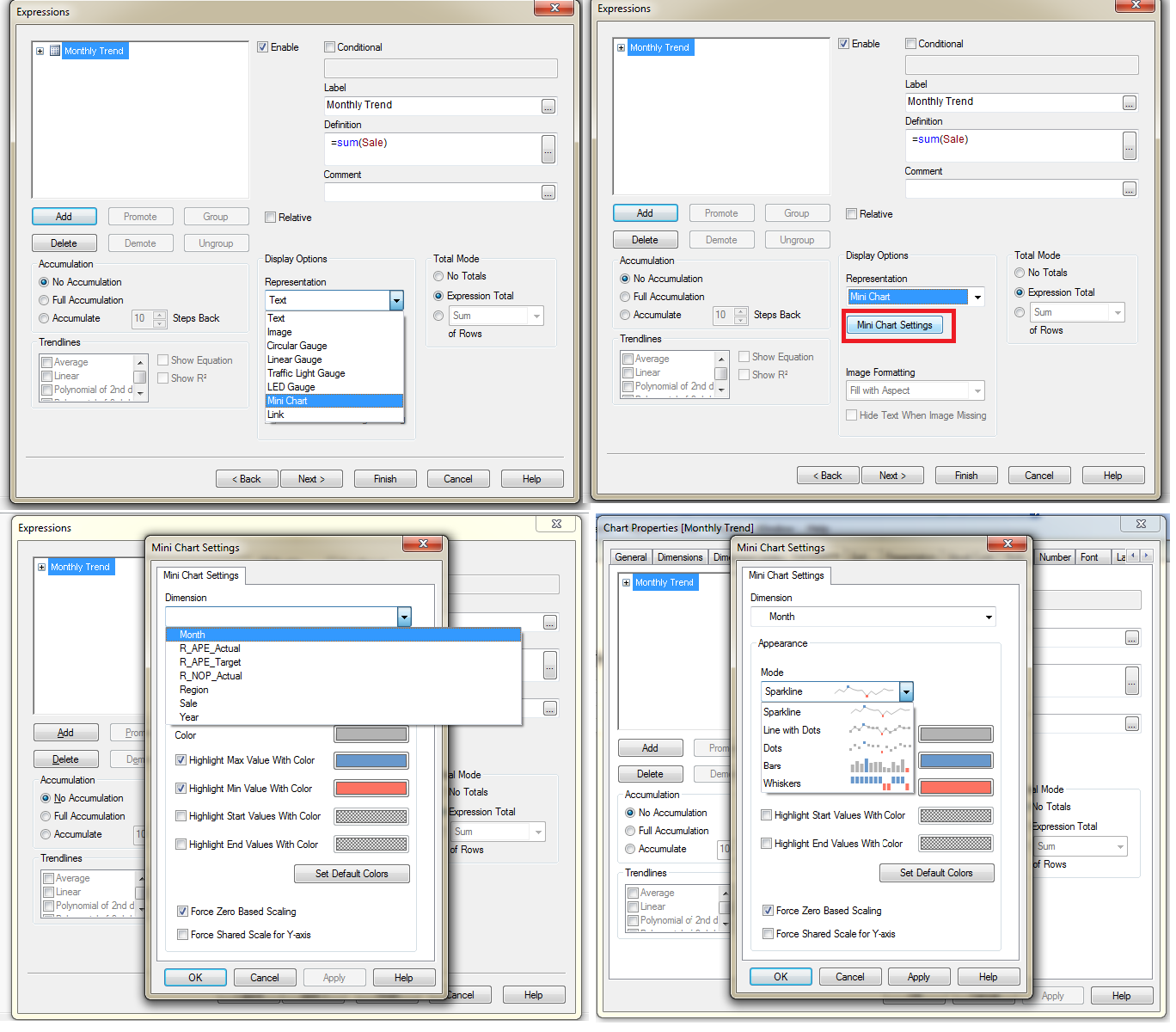The height and width of the screenshot is (1032, 1176).
Task: Click the highlighted Mini Chart Settings button
Action: 894,325
